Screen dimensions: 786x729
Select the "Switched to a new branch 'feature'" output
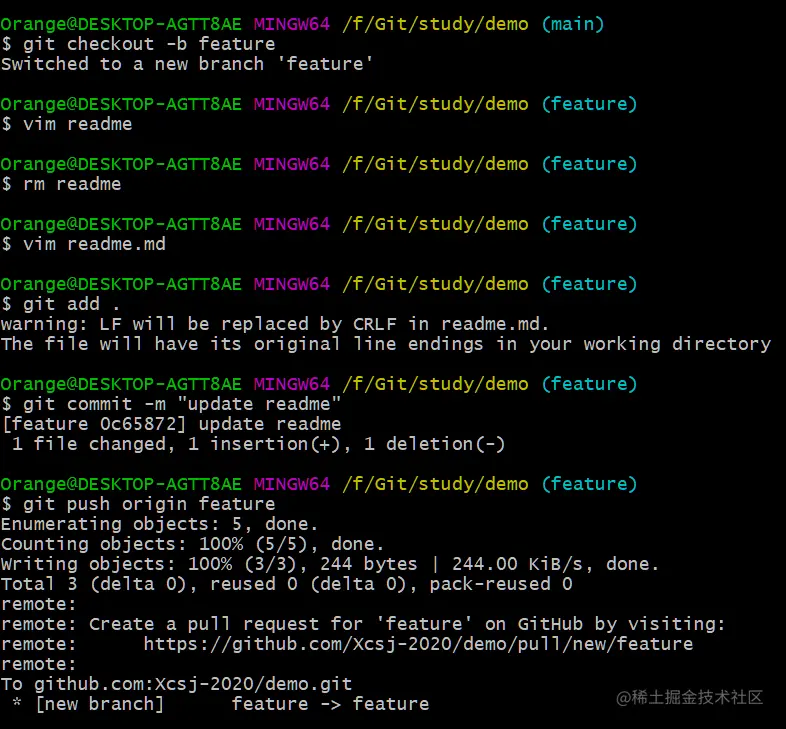coord(187,64)
